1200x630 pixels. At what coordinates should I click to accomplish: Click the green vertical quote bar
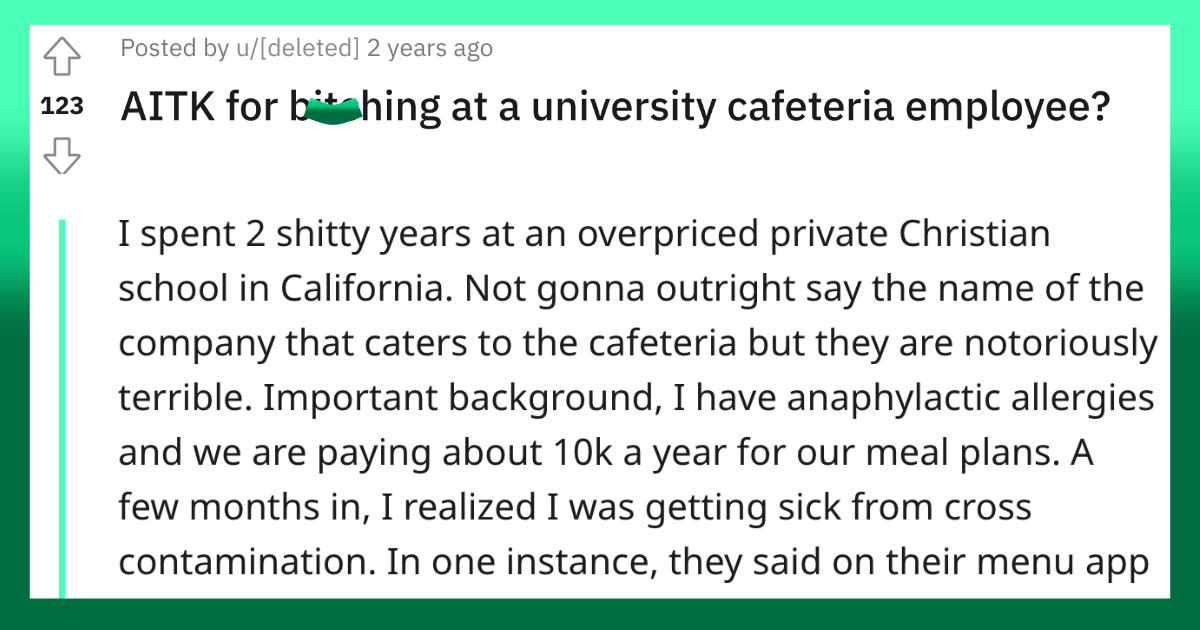click(x=61, y=408)
